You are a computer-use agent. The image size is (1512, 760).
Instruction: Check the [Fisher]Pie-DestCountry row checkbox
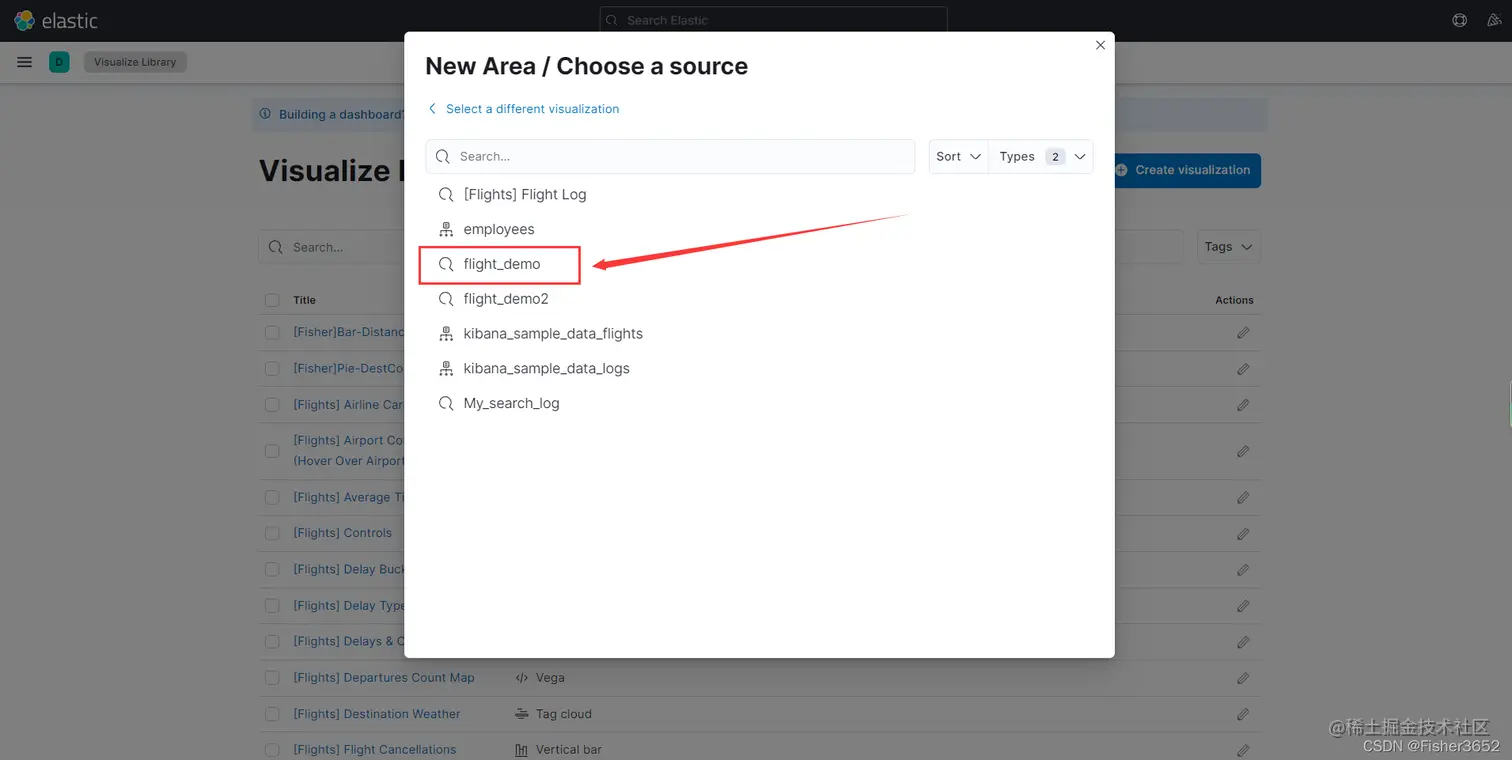pos(272,369)
